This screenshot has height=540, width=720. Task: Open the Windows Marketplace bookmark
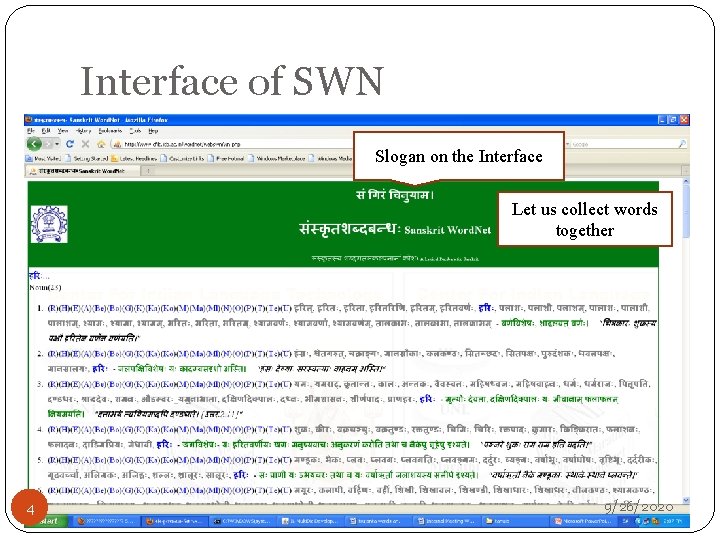(277, 158)
